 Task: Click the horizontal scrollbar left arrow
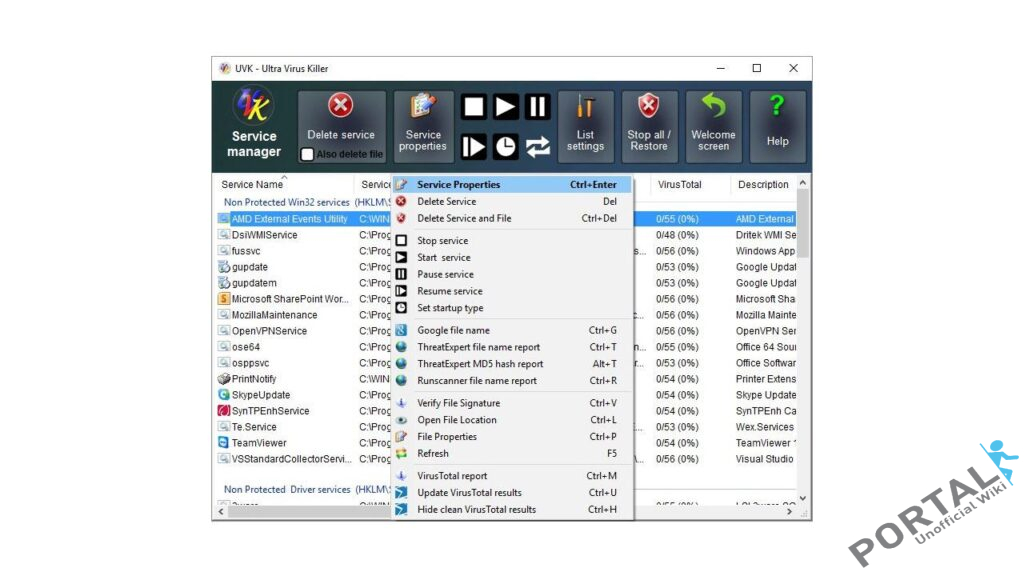pyautogui.click(x=221, y=512)
